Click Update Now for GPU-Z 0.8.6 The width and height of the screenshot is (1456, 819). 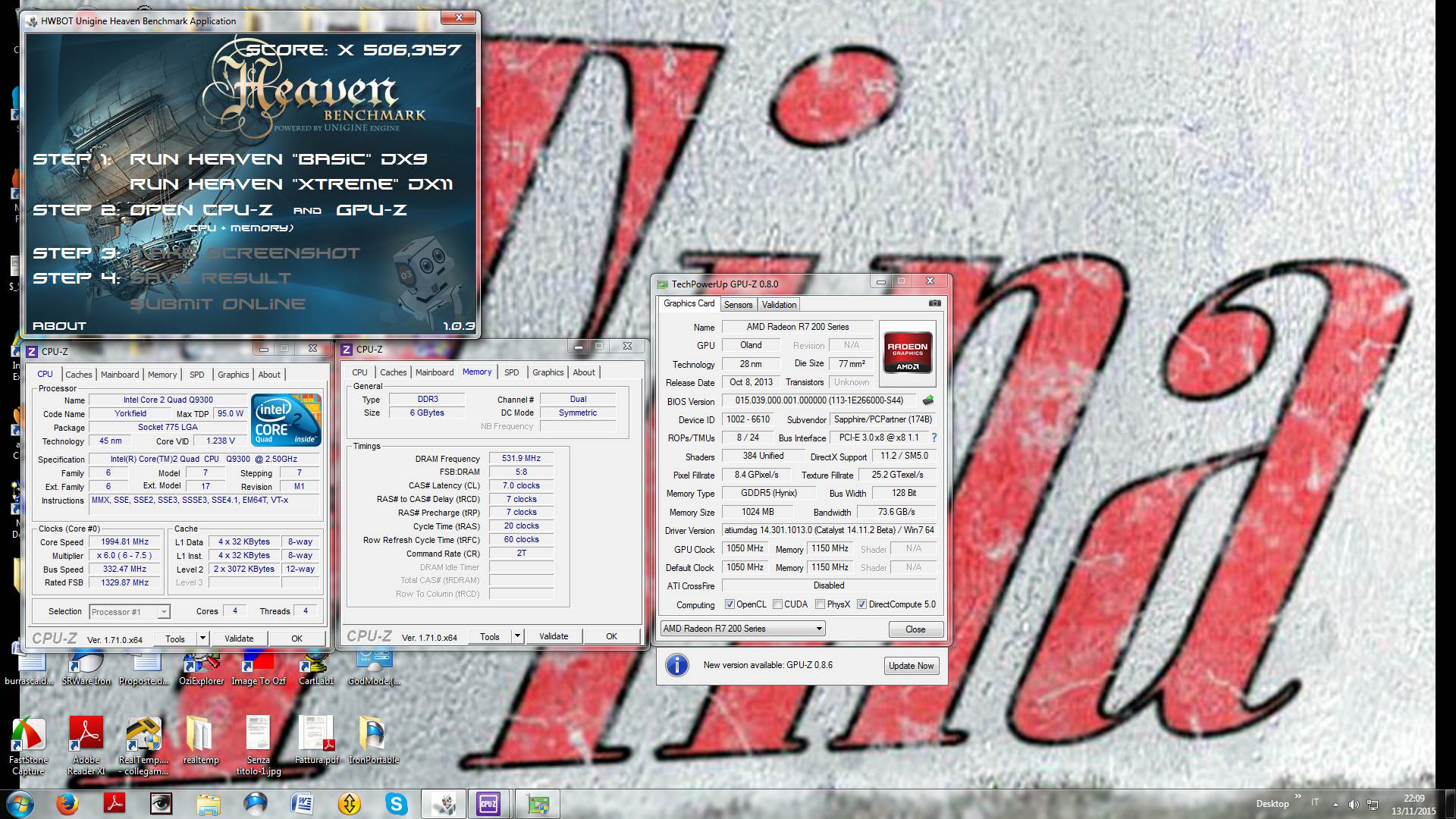pyautogui.click(x=911, y=666)
